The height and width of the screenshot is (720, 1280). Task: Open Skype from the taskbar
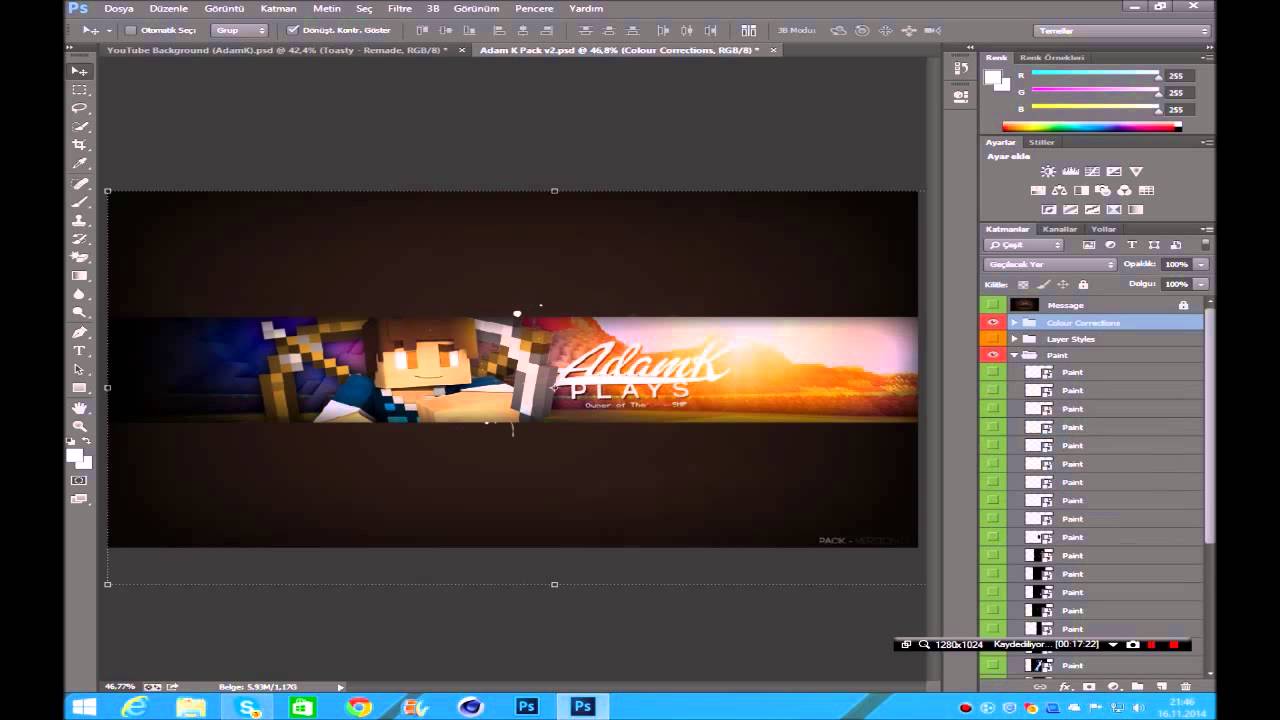[248, 707]
